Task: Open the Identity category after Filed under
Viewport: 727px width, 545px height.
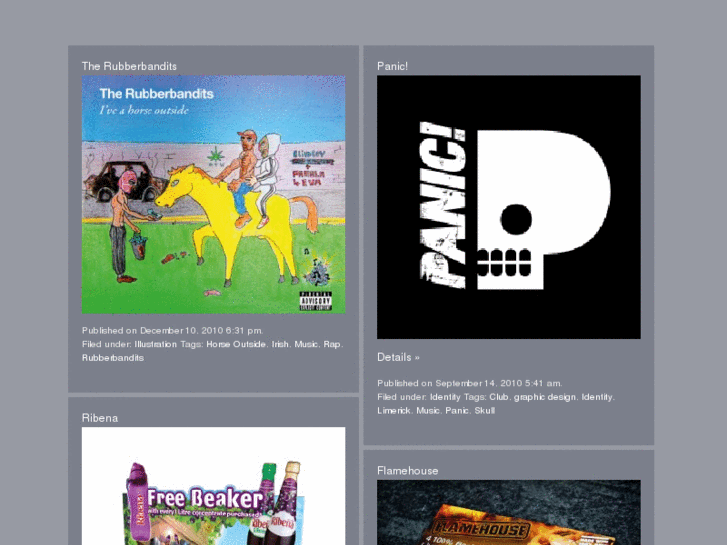Action: click(445, 397)
